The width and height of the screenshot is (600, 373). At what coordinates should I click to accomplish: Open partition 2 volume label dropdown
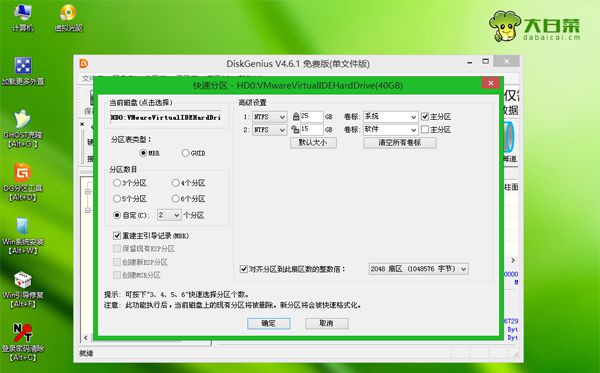pyautogui.click(x=390, y=130)
